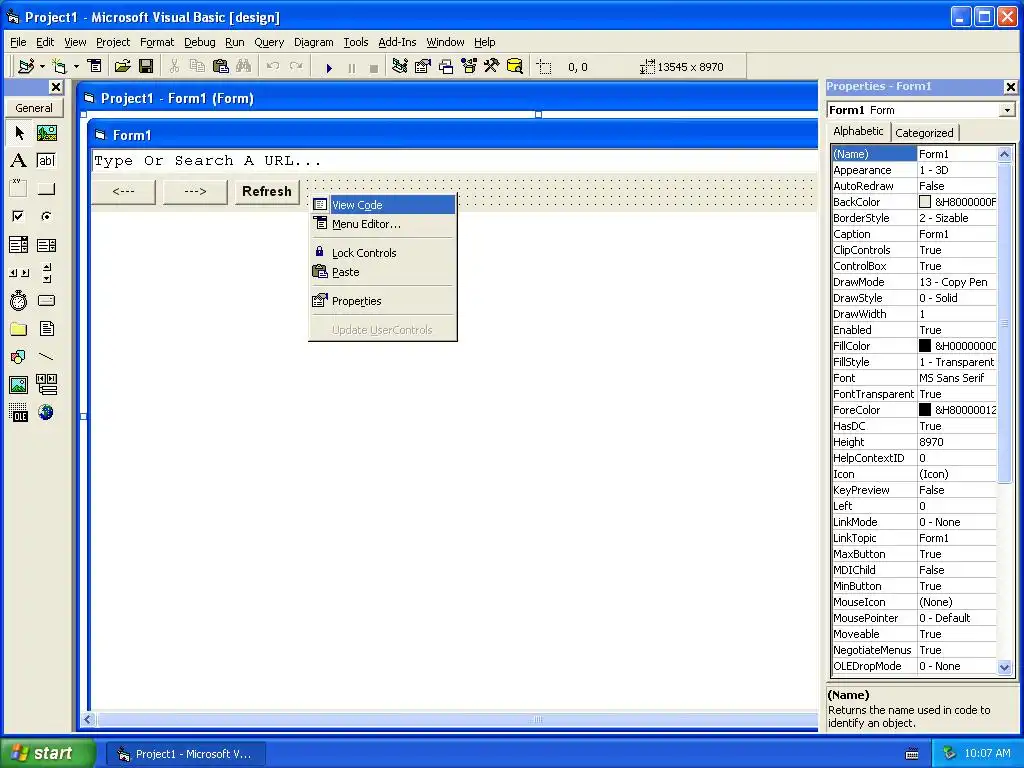This screenshot has width=1024, height=768.
Task: Choose Paste from the context menu
Action: point(383,272)
